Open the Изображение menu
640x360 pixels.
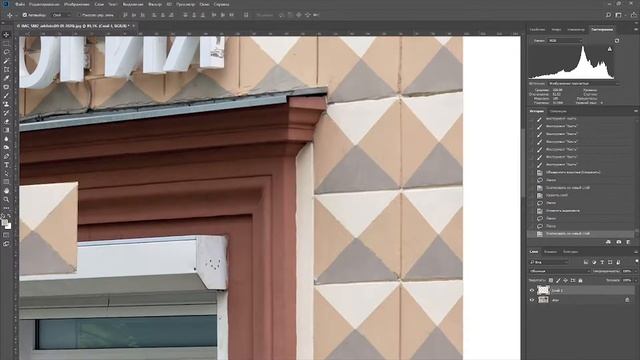coord(77,4)
